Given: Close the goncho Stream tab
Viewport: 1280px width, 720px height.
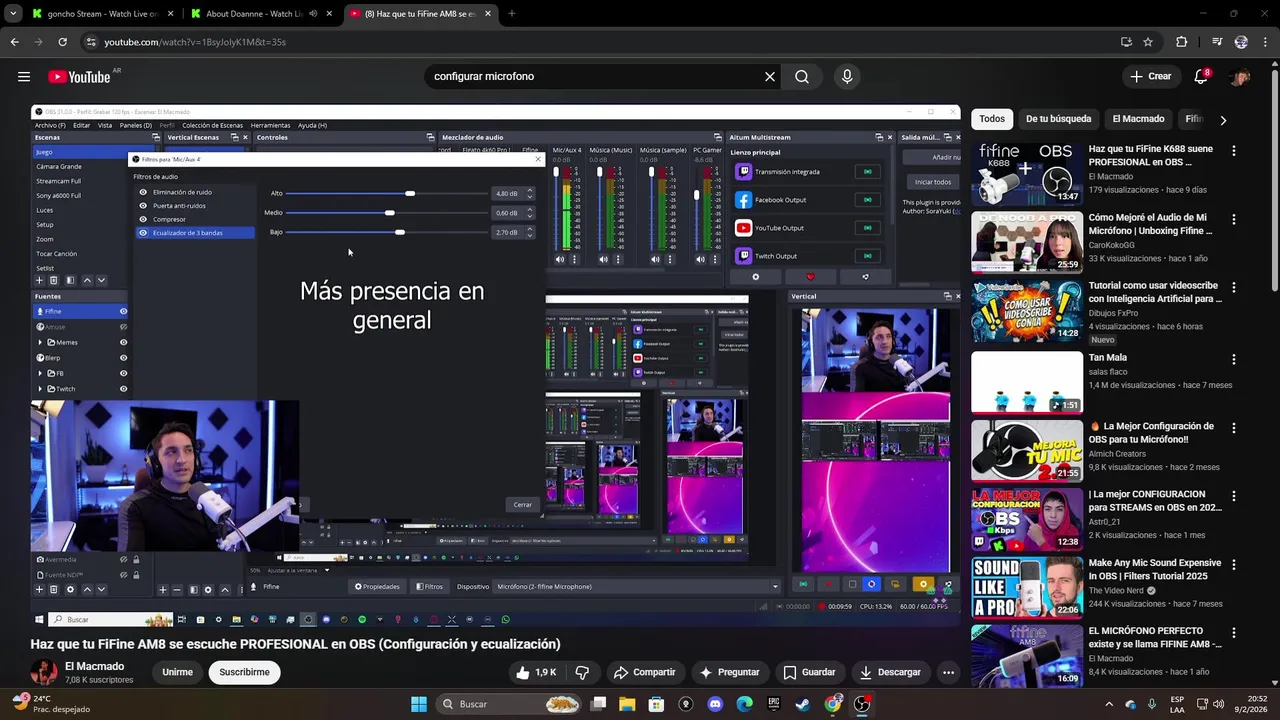Looking at the screenshot, I should coord(171,14).
